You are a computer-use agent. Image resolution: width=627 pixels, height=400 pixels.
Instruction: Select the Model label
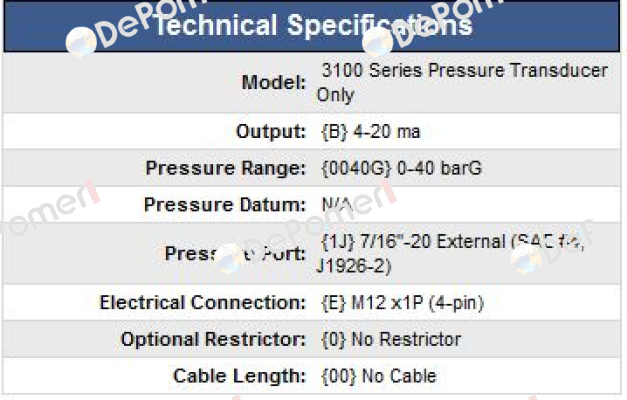[274, 83]
